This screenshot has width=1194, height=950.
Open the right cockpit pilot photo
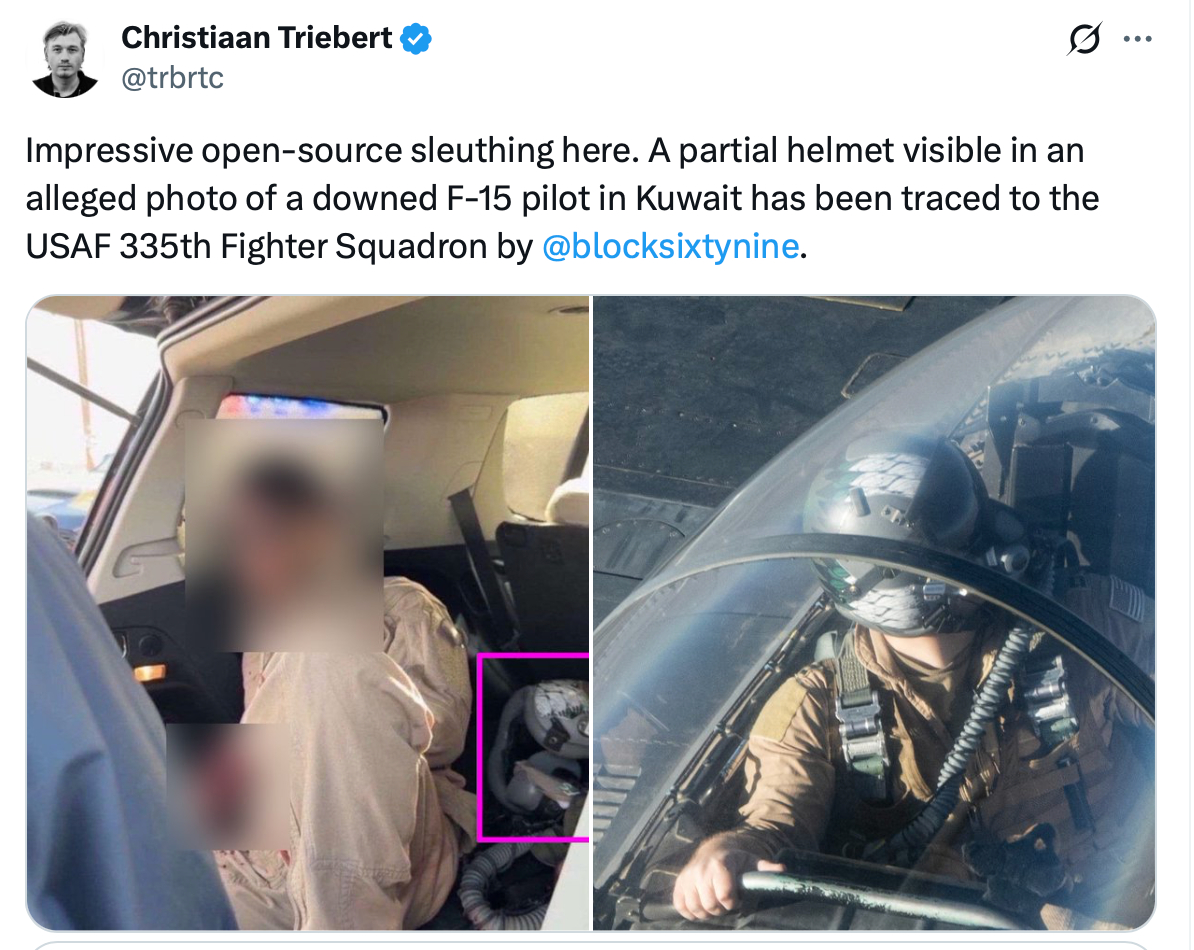click(874, 613)
